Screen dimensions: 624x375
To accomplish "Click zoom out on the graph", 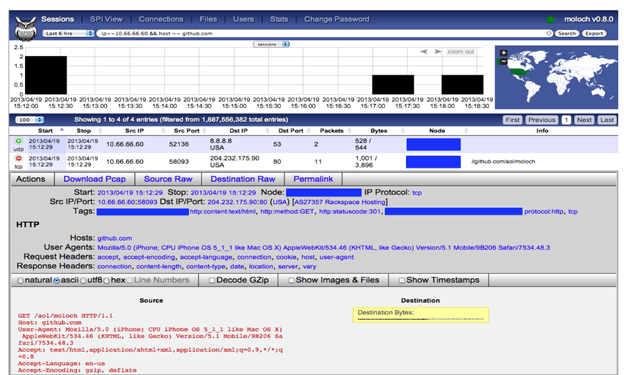I will tap(460, 52).
